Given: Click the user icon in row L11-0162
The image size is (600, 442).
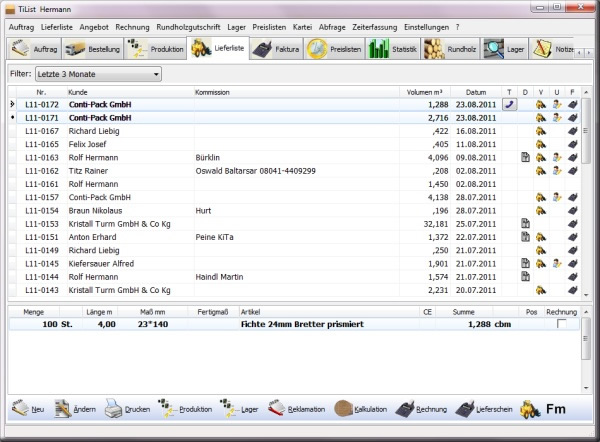Looking at the screenshot, I should click(x=557, y=171).
